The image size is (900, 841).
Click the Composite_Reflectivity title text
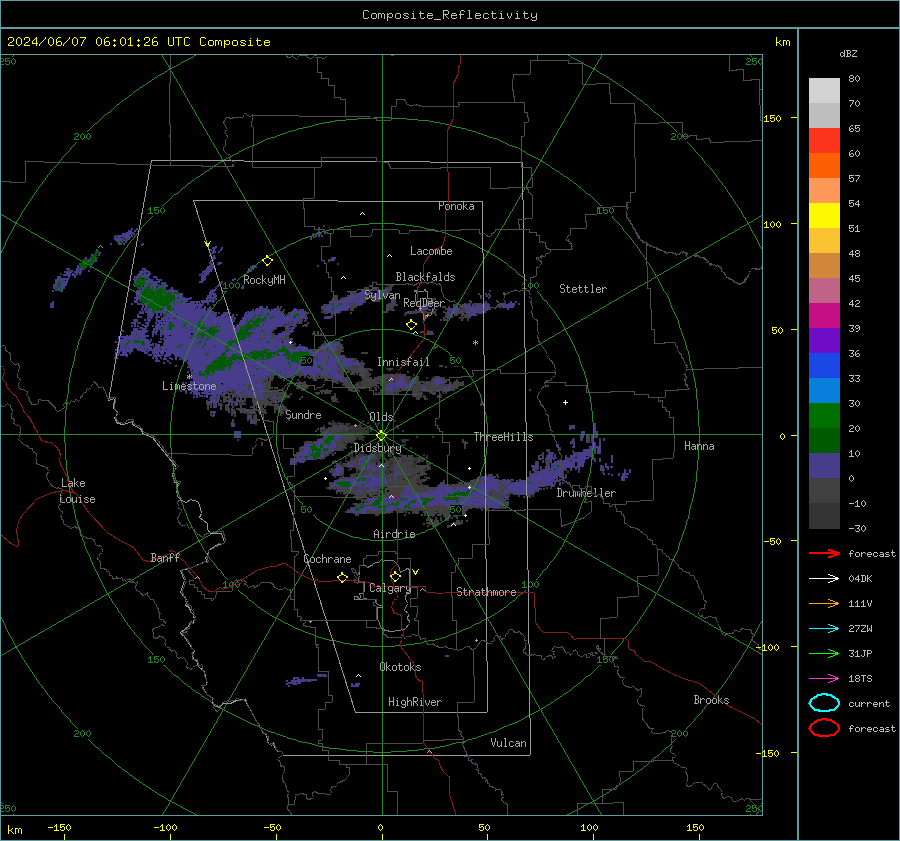tap(450, 15)
